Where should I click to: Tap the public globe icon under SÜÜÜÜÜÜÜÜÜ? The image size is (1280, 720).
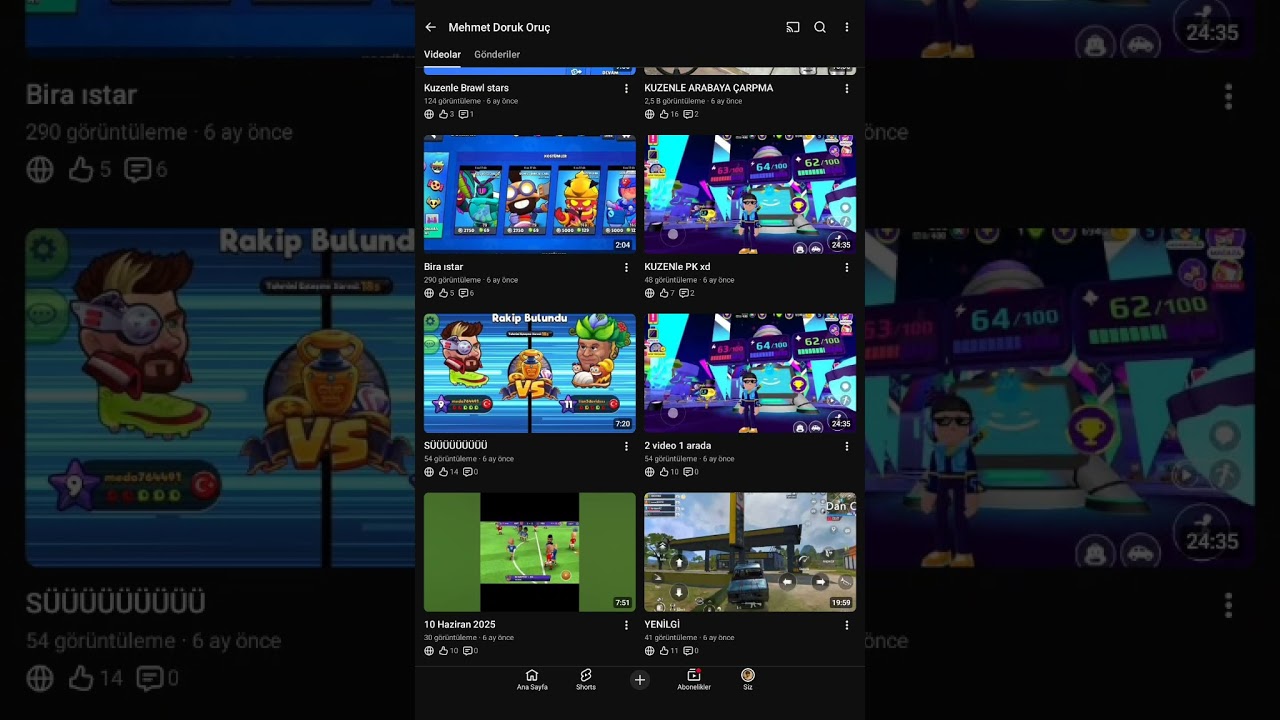tap(429, 472)
